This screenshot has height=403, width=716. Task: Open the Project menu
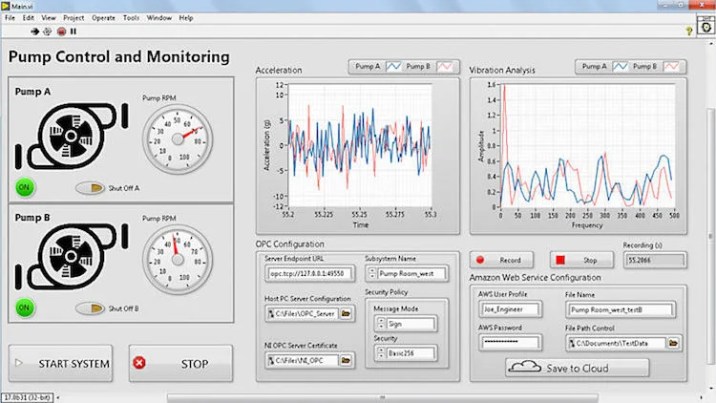click(74, 18)
